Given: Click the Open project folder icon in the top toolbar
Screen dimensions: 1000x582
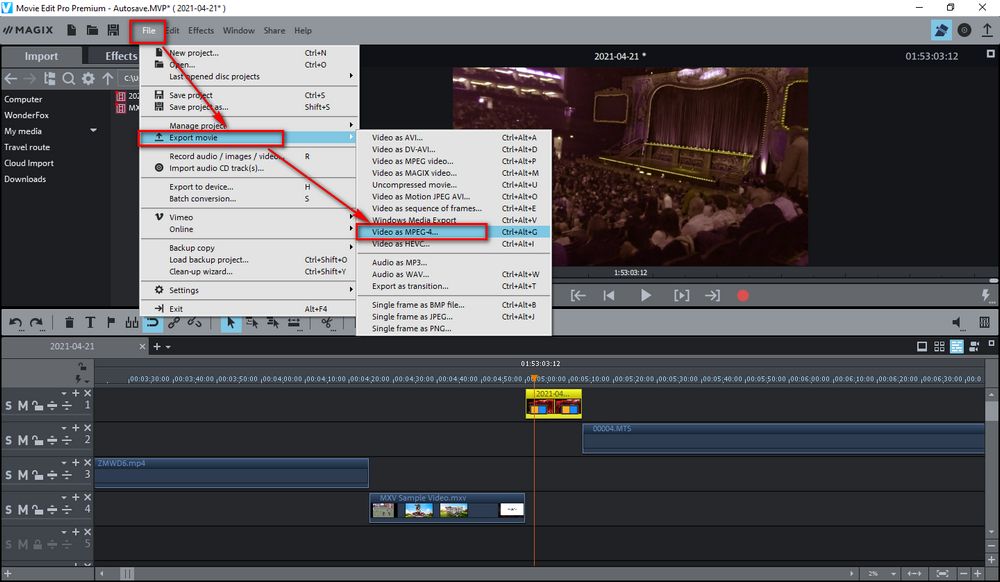Looking at the screenshot, I should pos(92,30).
